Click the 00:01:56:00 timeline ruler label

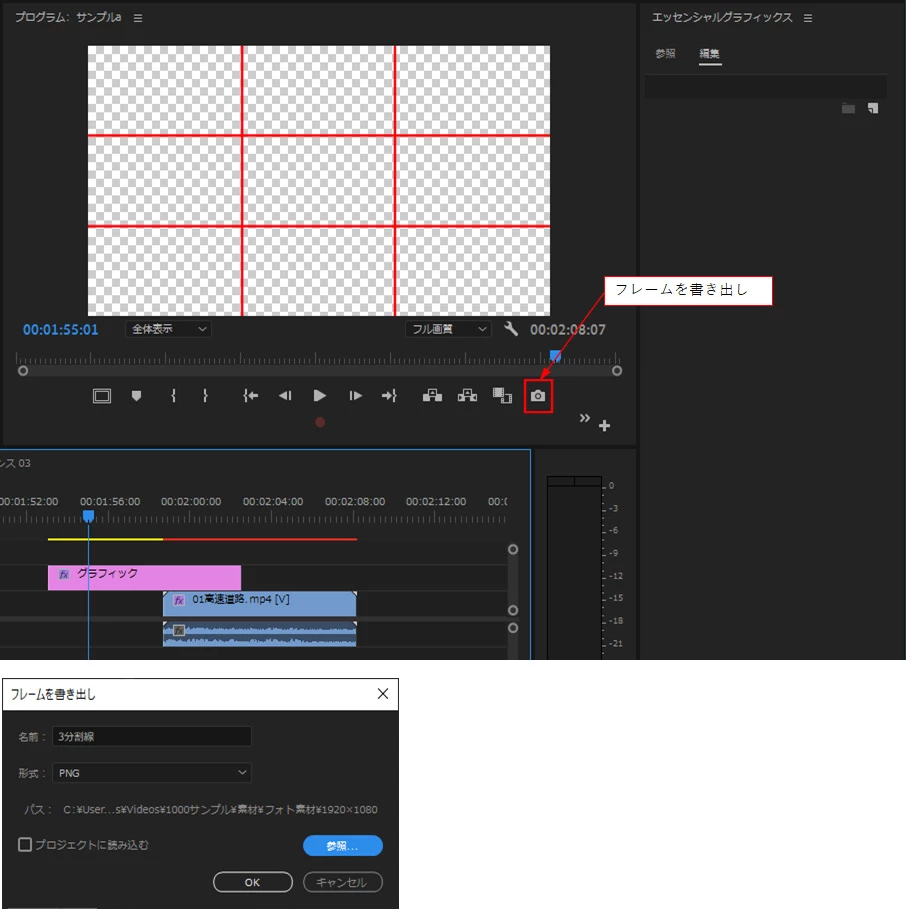[110, 501]
